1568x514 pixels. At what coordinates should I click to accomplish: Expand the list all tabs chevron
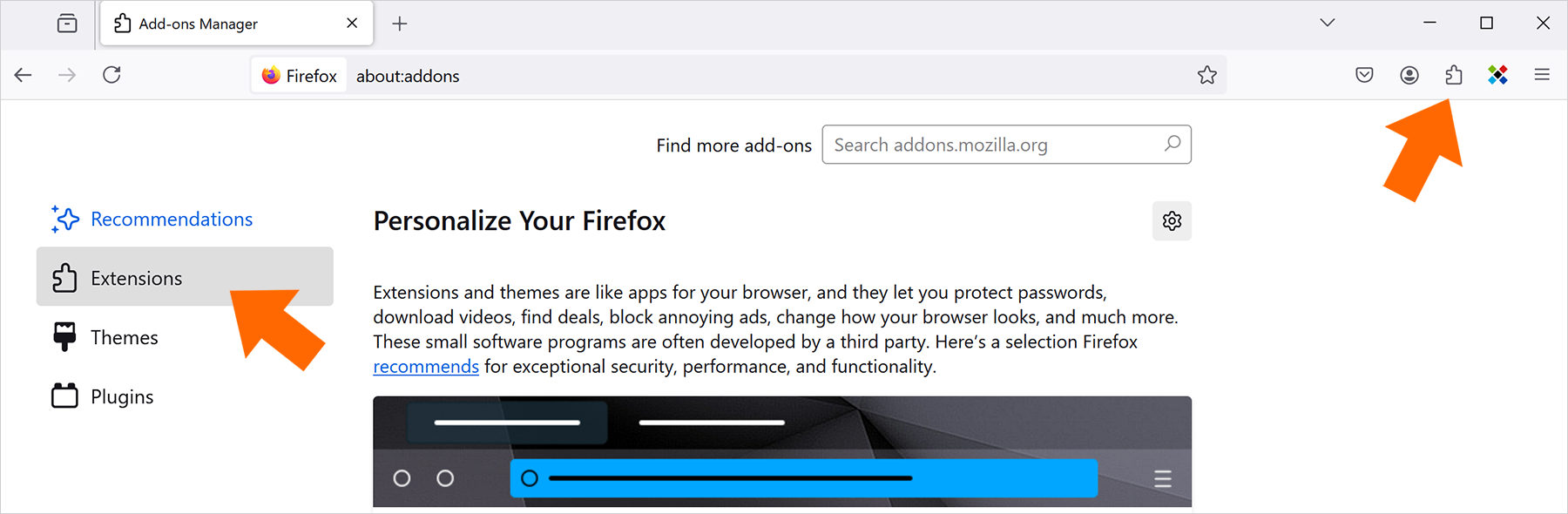(x=1327, y=23)
